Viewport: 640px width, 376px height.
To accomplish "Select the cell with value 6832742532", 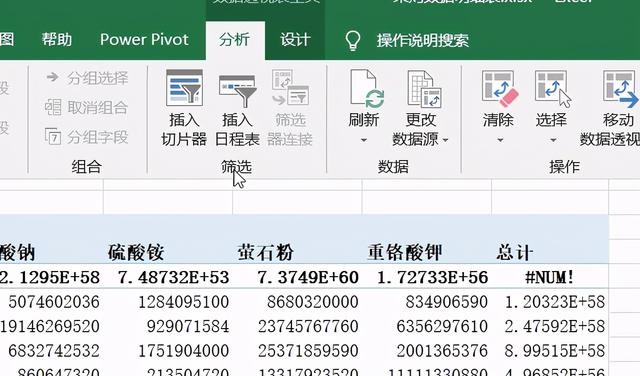I will 51,351.
